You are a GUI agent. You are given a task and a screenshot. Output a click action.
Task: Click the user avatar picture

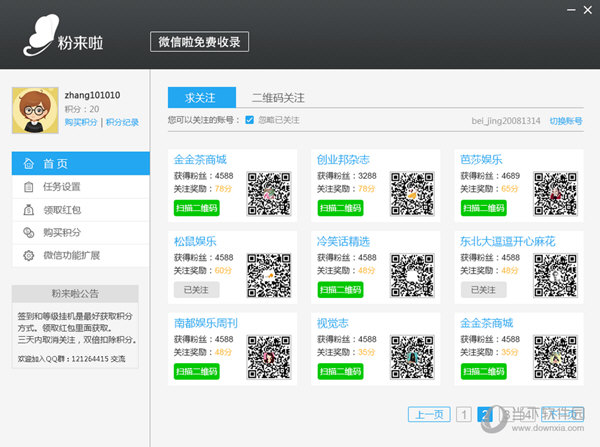[35, 109]
